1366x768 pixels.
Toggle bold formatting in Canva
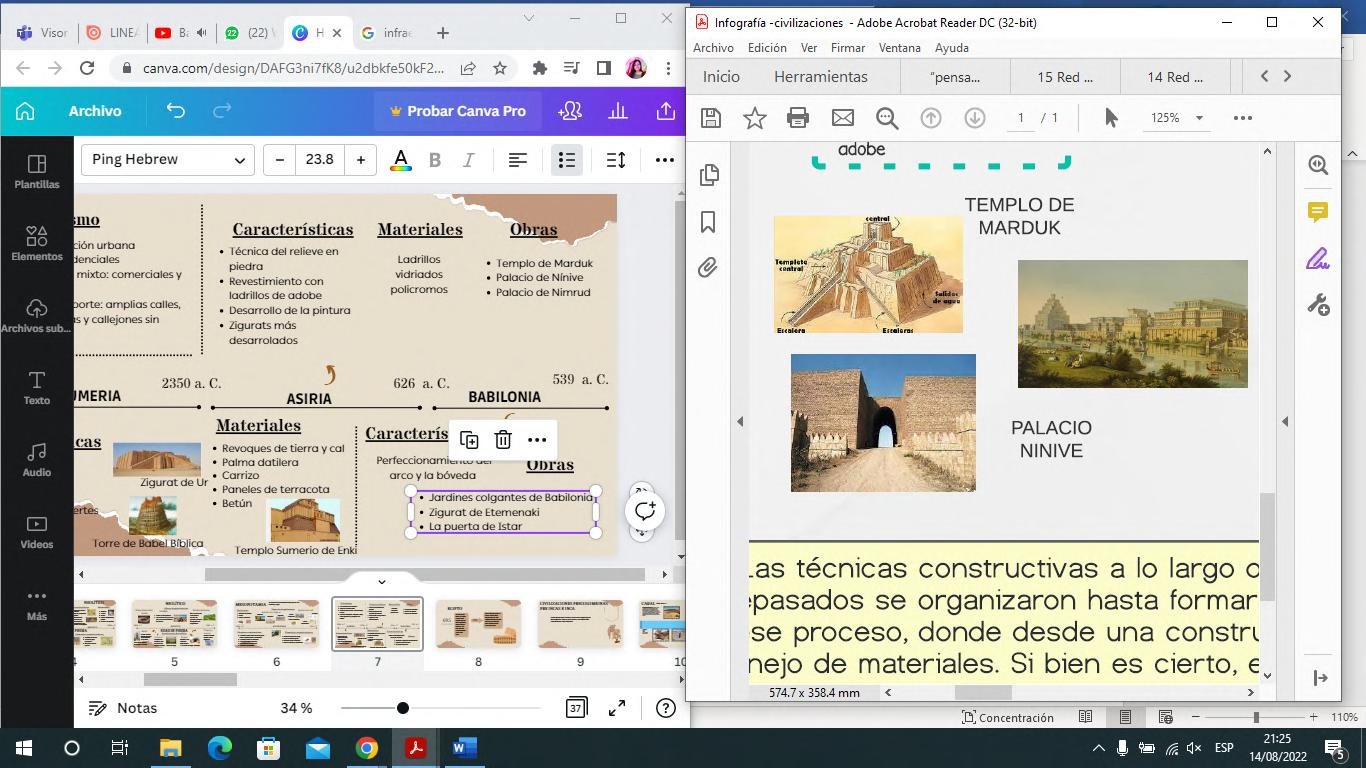[435, 160]
